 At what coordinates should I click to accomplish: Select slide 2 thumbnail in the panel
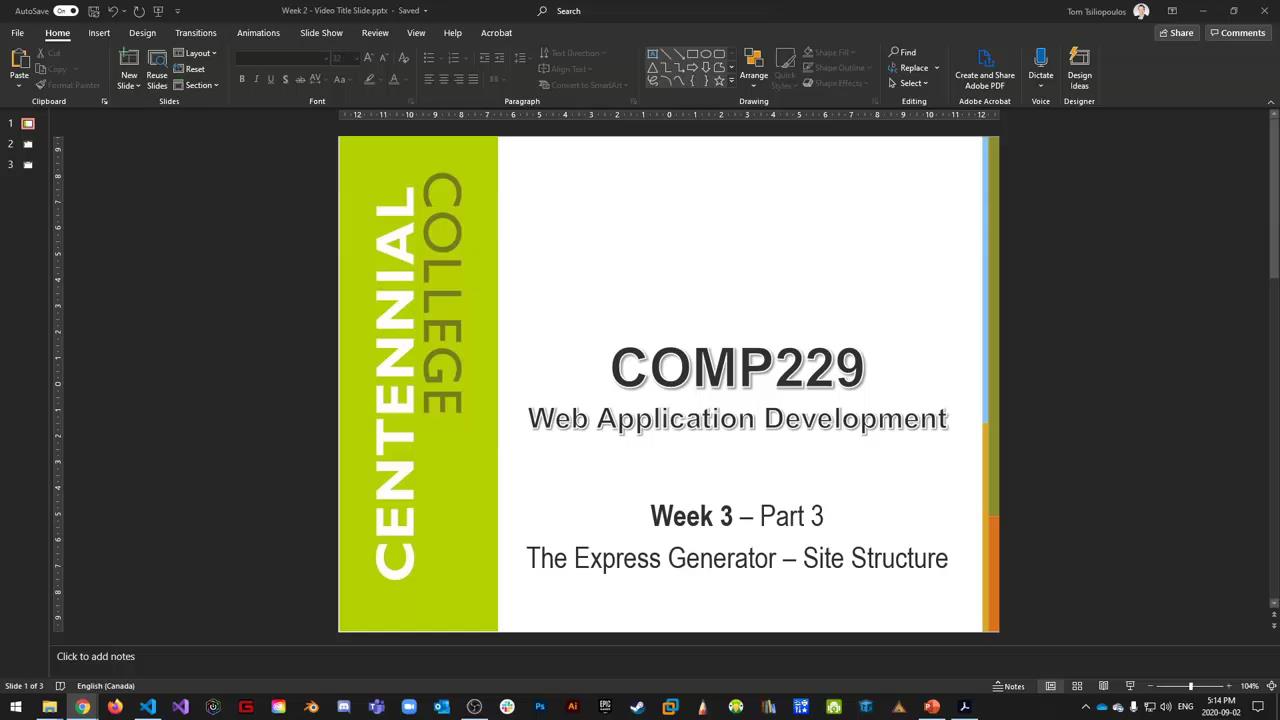(27, 143)
